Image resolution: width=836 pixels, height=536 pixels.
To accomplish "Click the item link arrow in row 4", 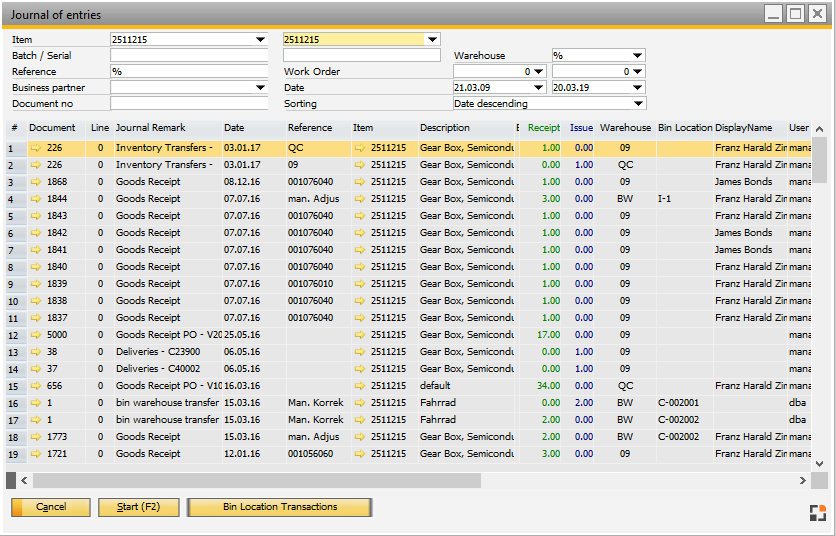I will pos(360,199).
